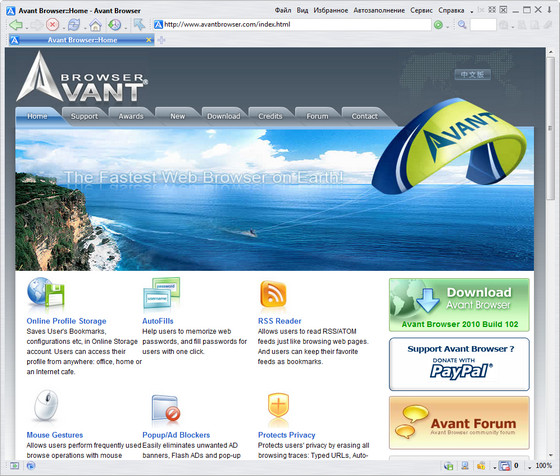Open the Protects Privacy link
Viewport: 560px width, 476px height.
click(287, 435)
